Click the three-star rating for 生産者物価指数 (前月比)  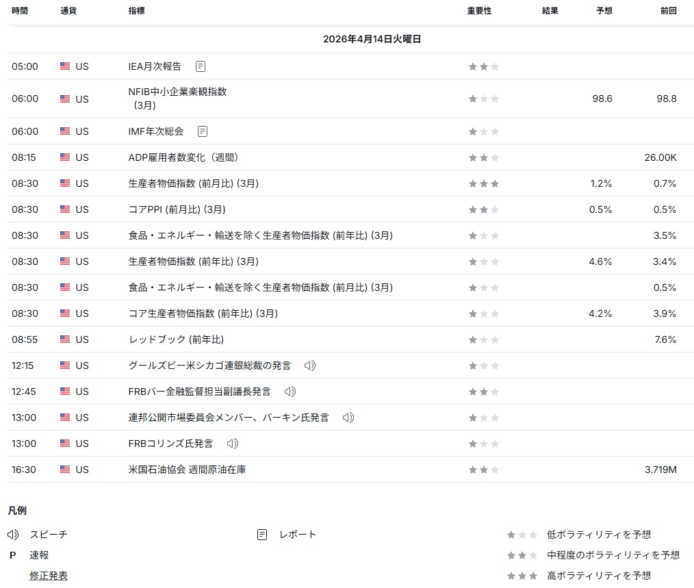484,184
